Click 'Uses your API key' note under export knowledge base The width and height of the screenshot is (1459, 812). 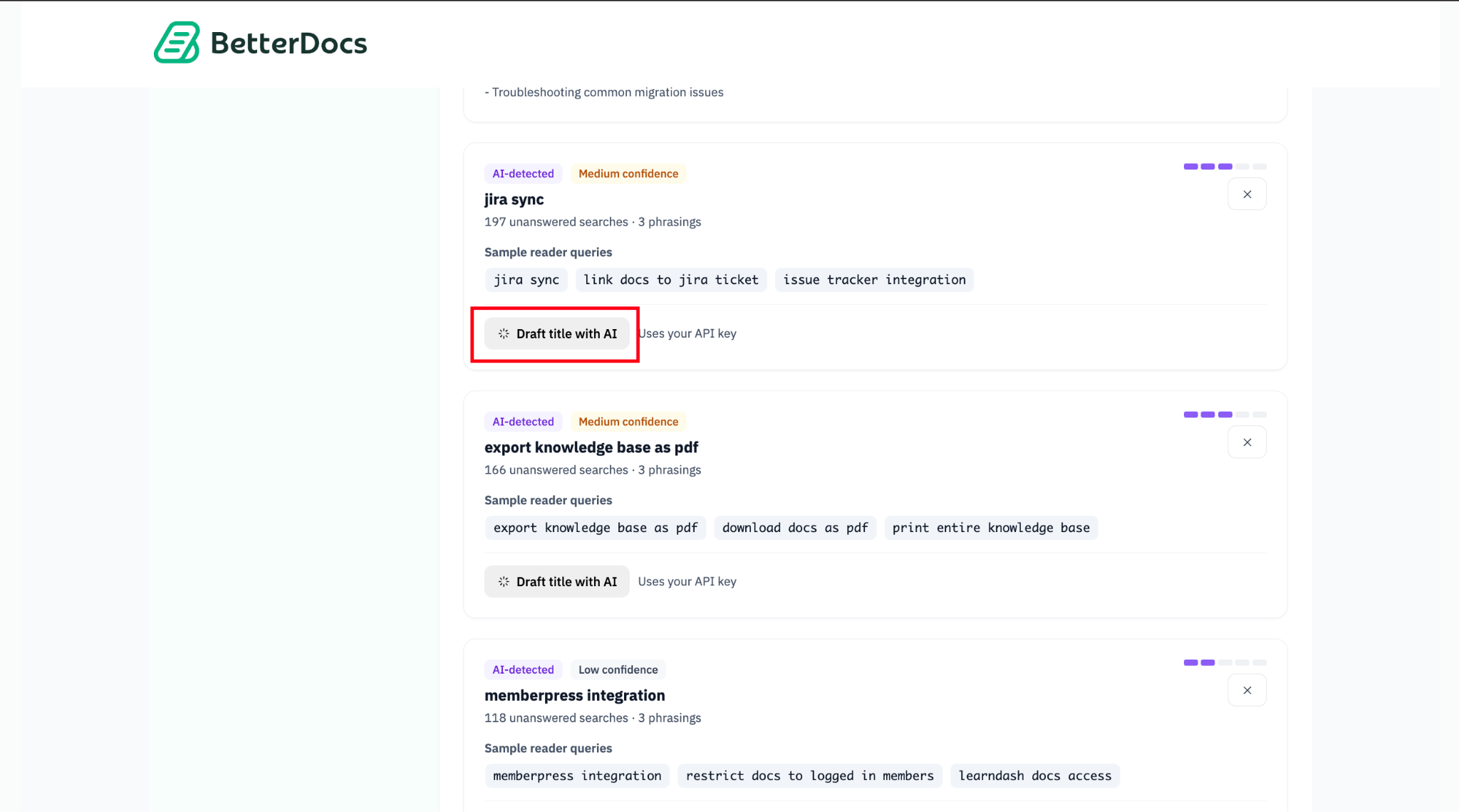pos(687,581)
